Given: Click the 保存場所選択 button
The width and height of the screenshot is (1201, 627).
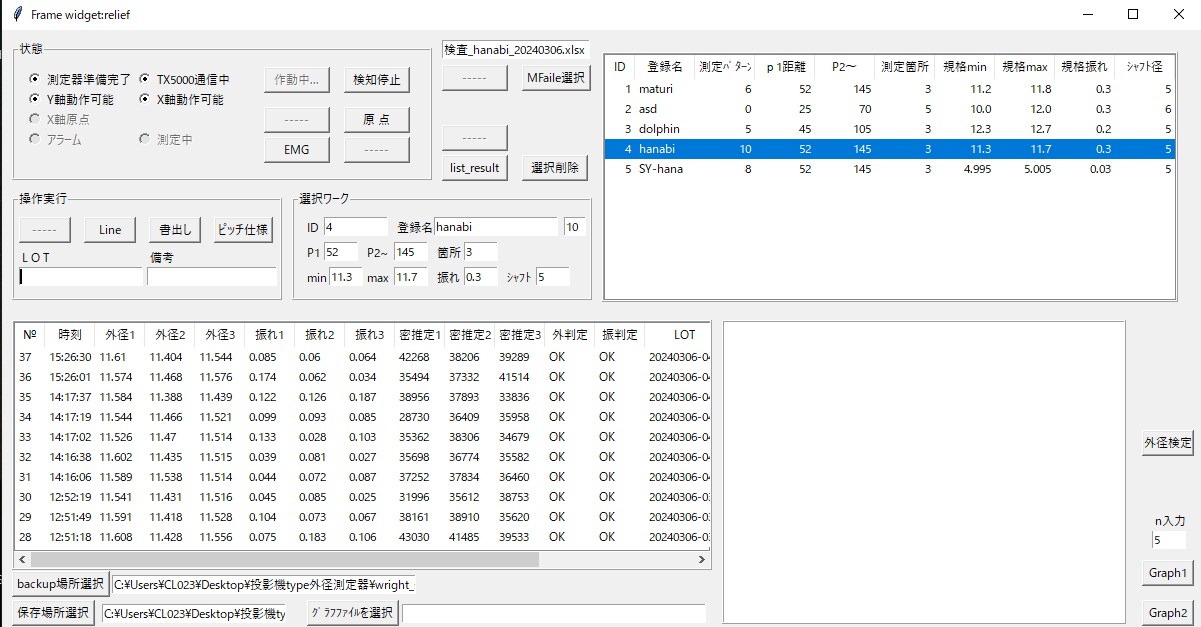Looking at the screenshot, I should point(54,613).
